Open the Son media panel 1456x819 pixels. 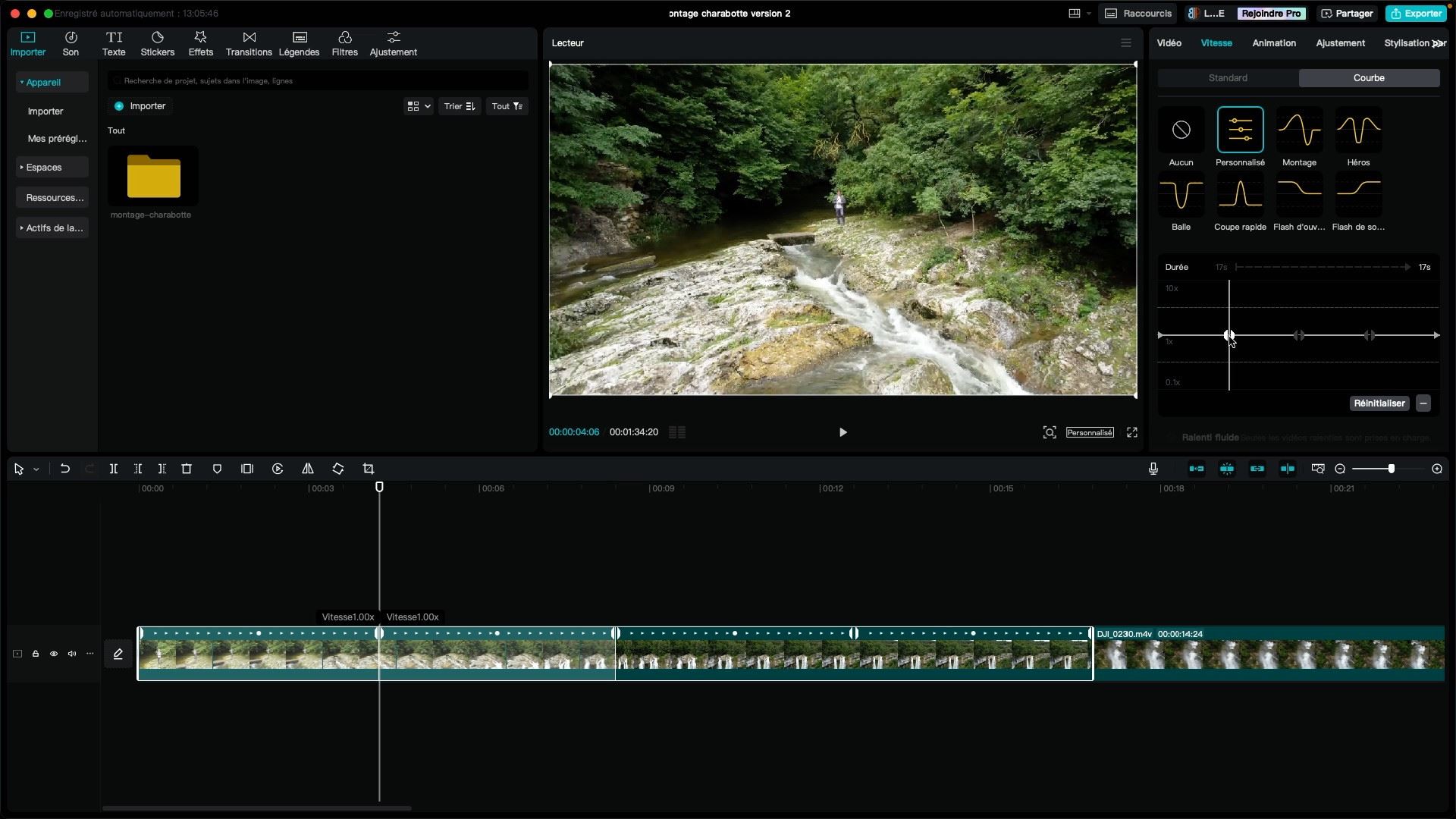[x=71, y=44]
